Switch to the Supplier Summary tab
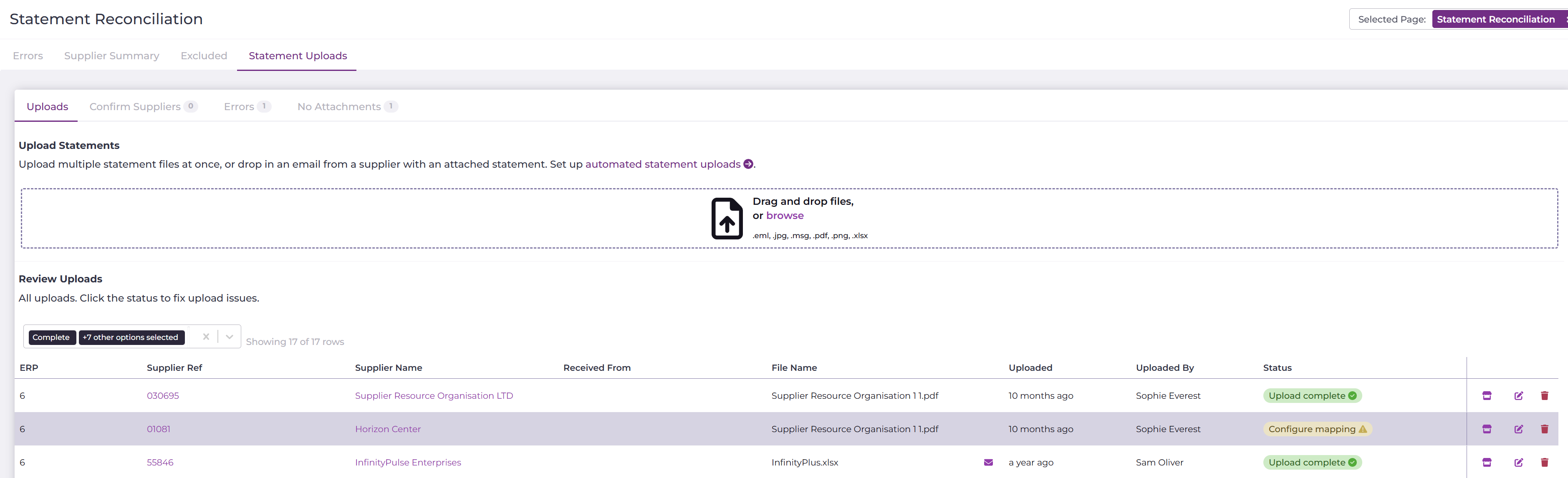This screenshot has width=1568, height=478. tap(111, 56)
